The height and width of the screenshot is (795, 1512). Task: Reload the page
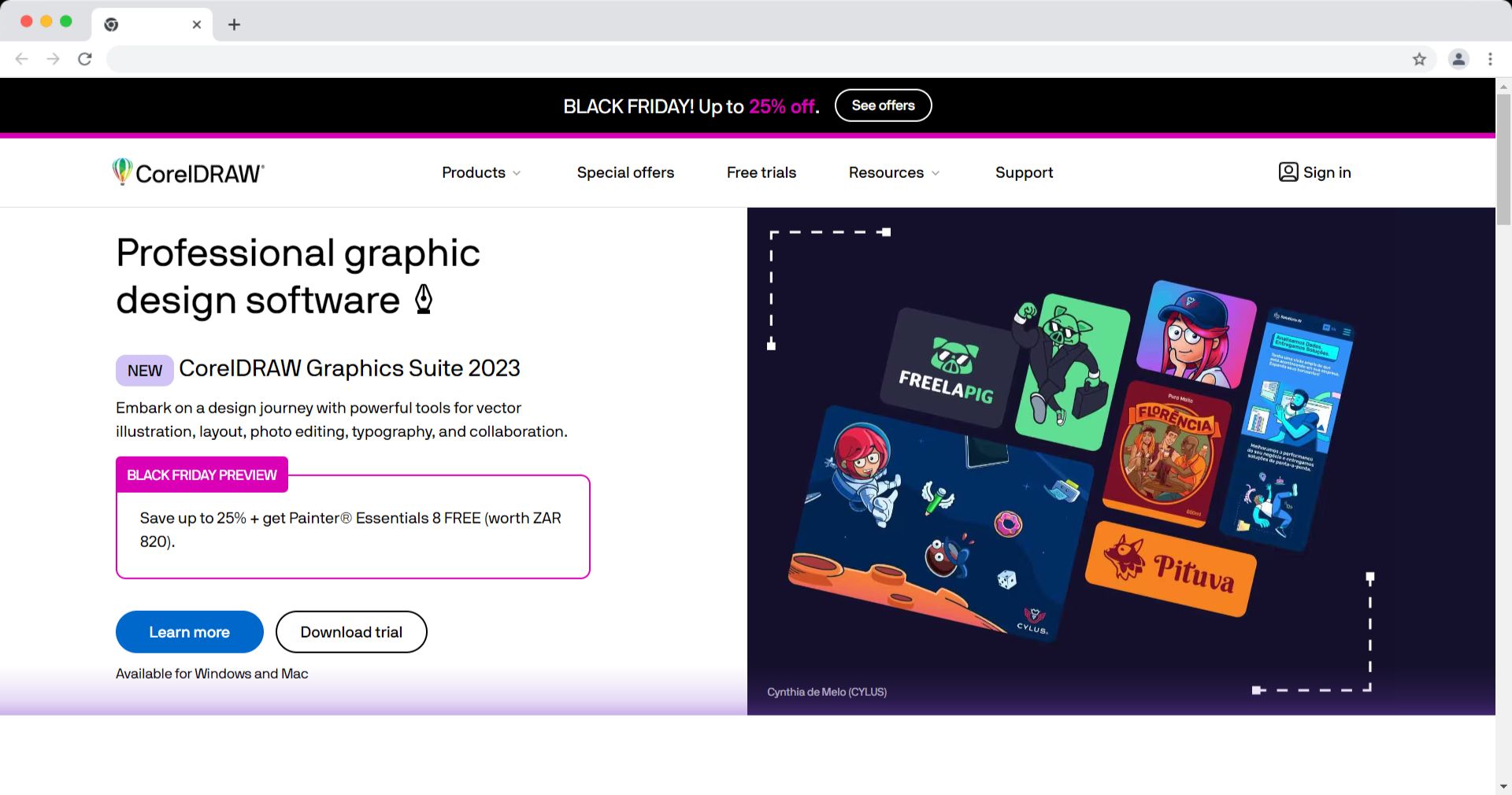click(x=85, y=59)
